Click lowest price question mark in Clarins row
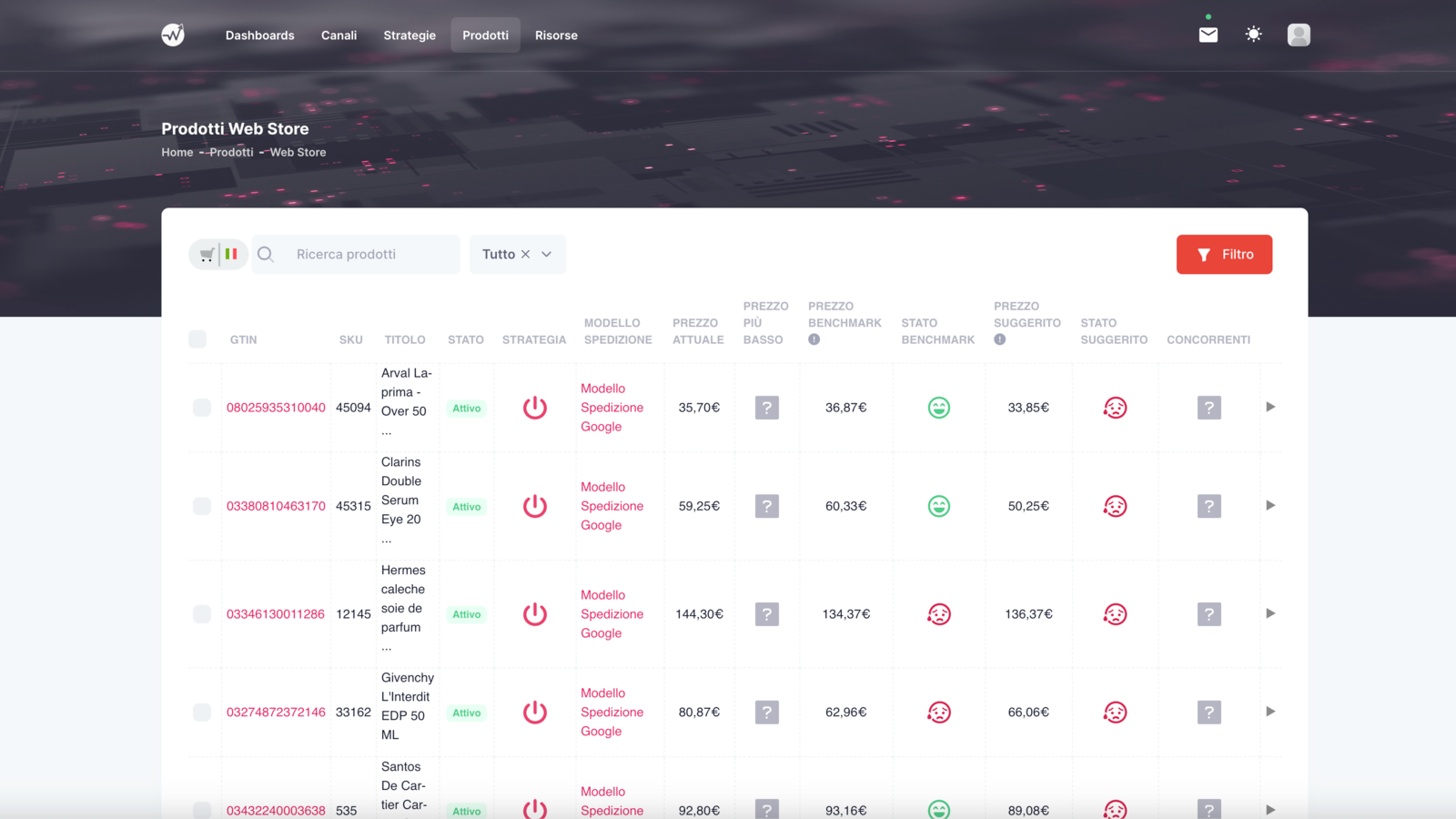The width and height of the screenshot is (1456, 819). [767, 506]
